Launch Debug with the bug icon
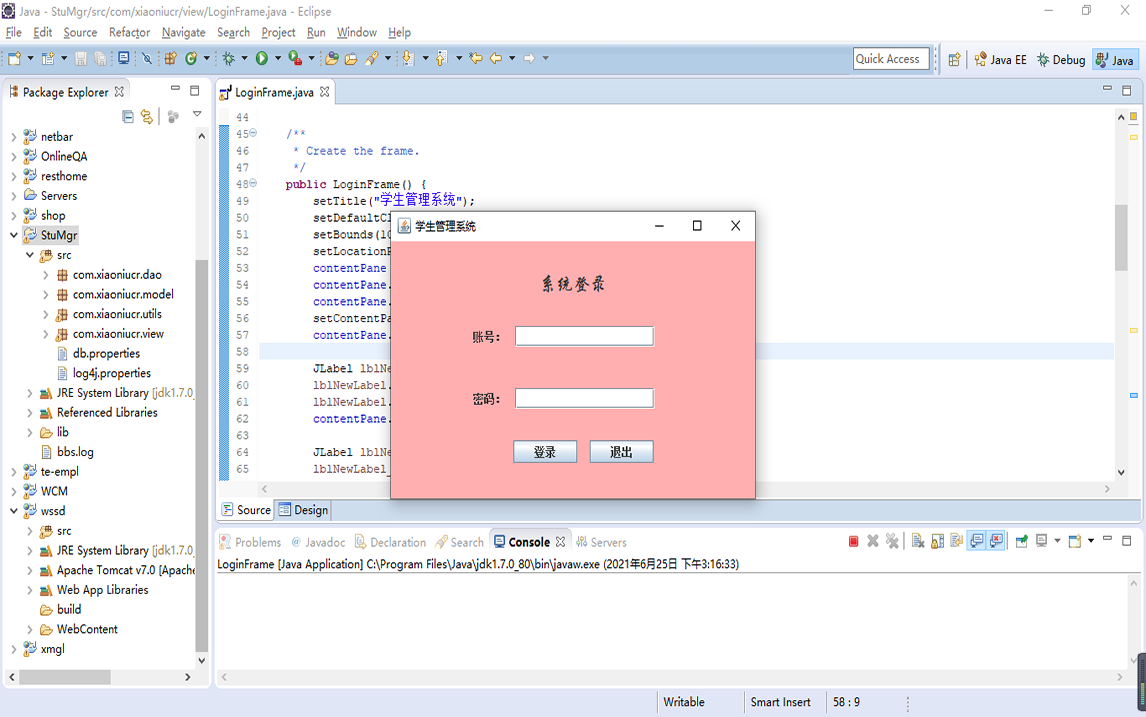This screenshot has height=717, width=1146. pyautogui.click(x=229, y=58)
